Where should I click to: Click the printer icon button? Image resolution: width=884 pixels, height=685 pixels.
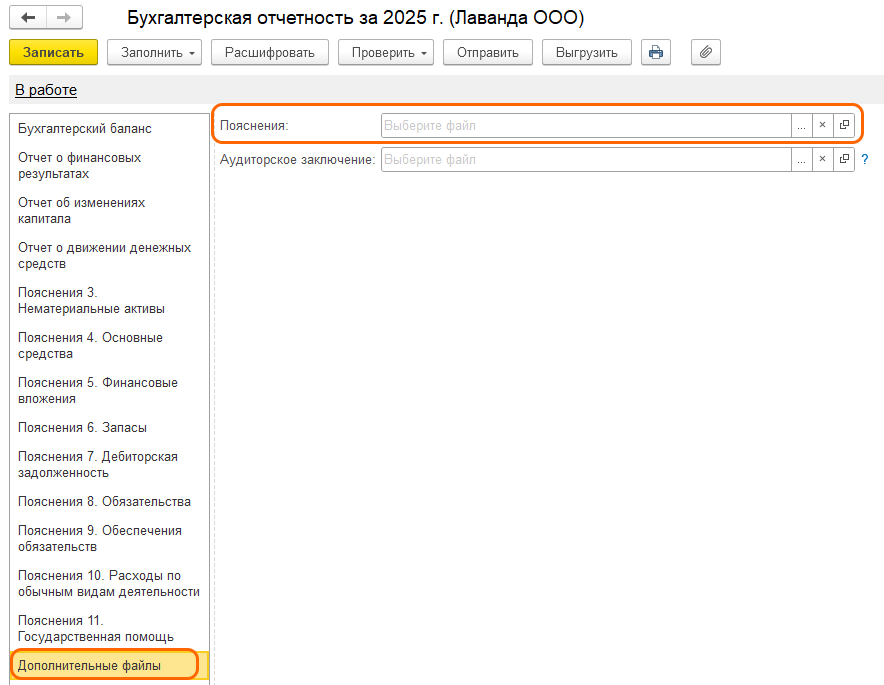coord(656,52)
